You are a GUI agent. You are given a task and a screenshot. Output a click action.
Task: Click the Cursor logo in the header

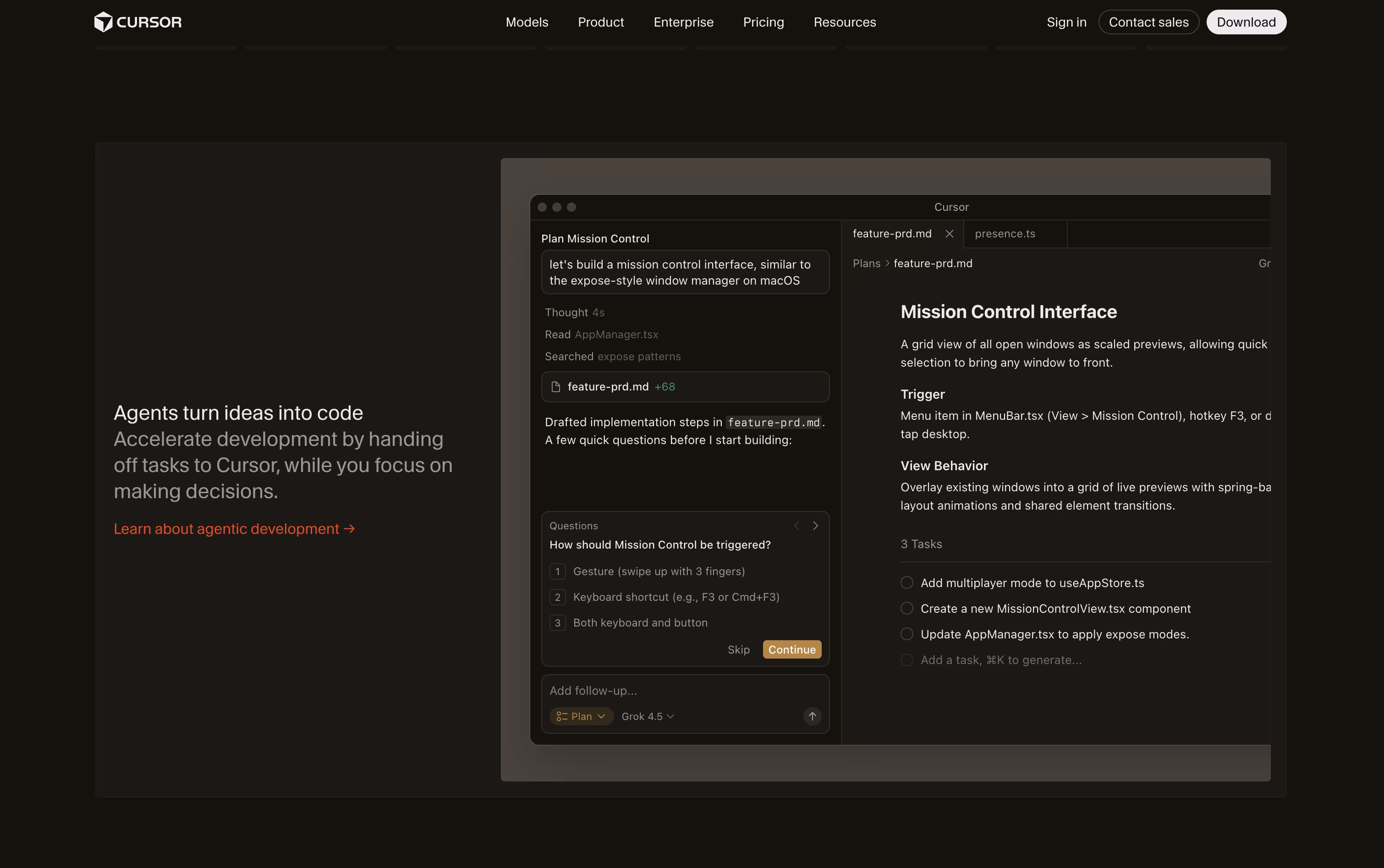coord(138,22)
